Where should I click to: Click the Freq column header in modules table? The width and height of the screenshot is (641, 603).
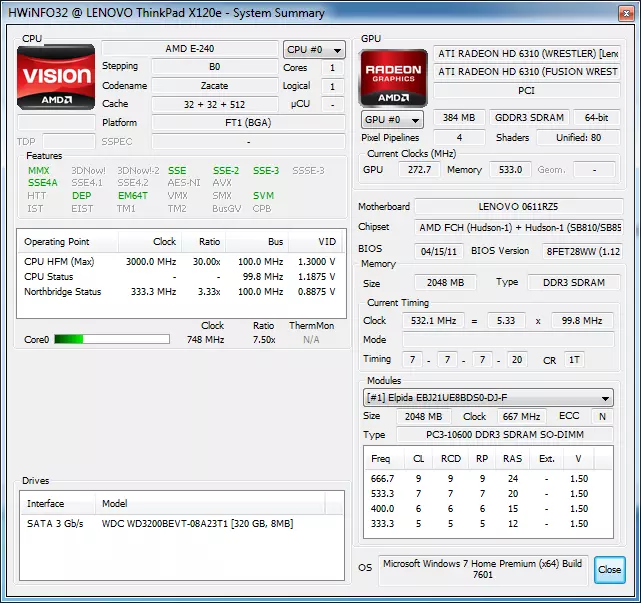(383, 459)
